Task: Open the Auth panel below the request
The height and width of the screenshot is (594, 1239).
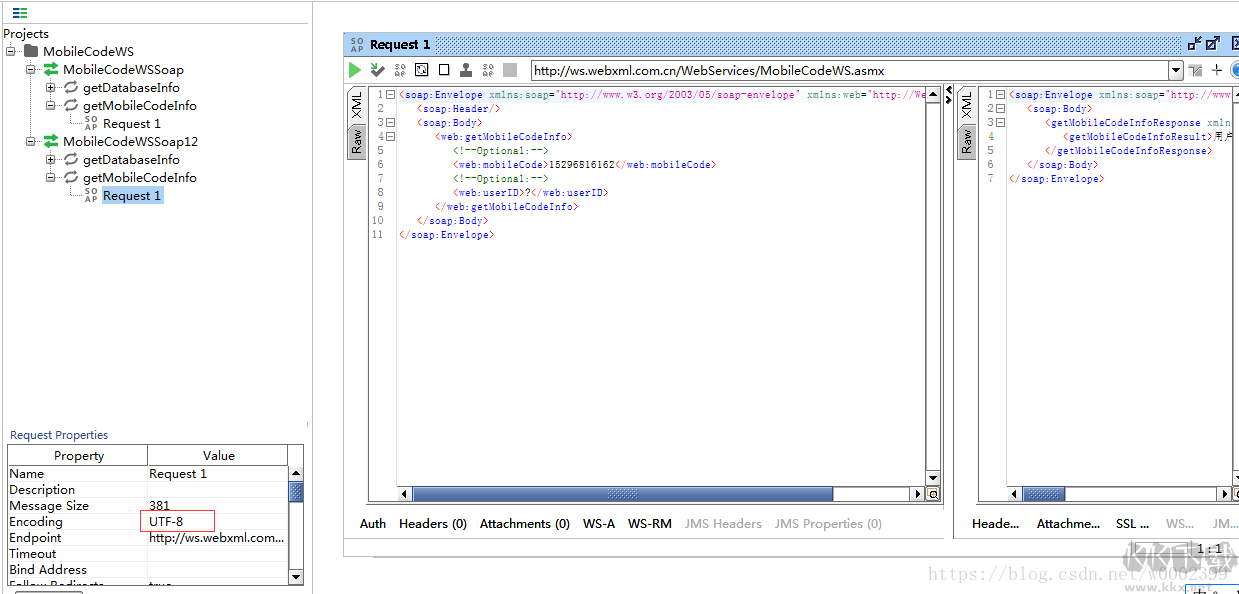Action: 373,524
